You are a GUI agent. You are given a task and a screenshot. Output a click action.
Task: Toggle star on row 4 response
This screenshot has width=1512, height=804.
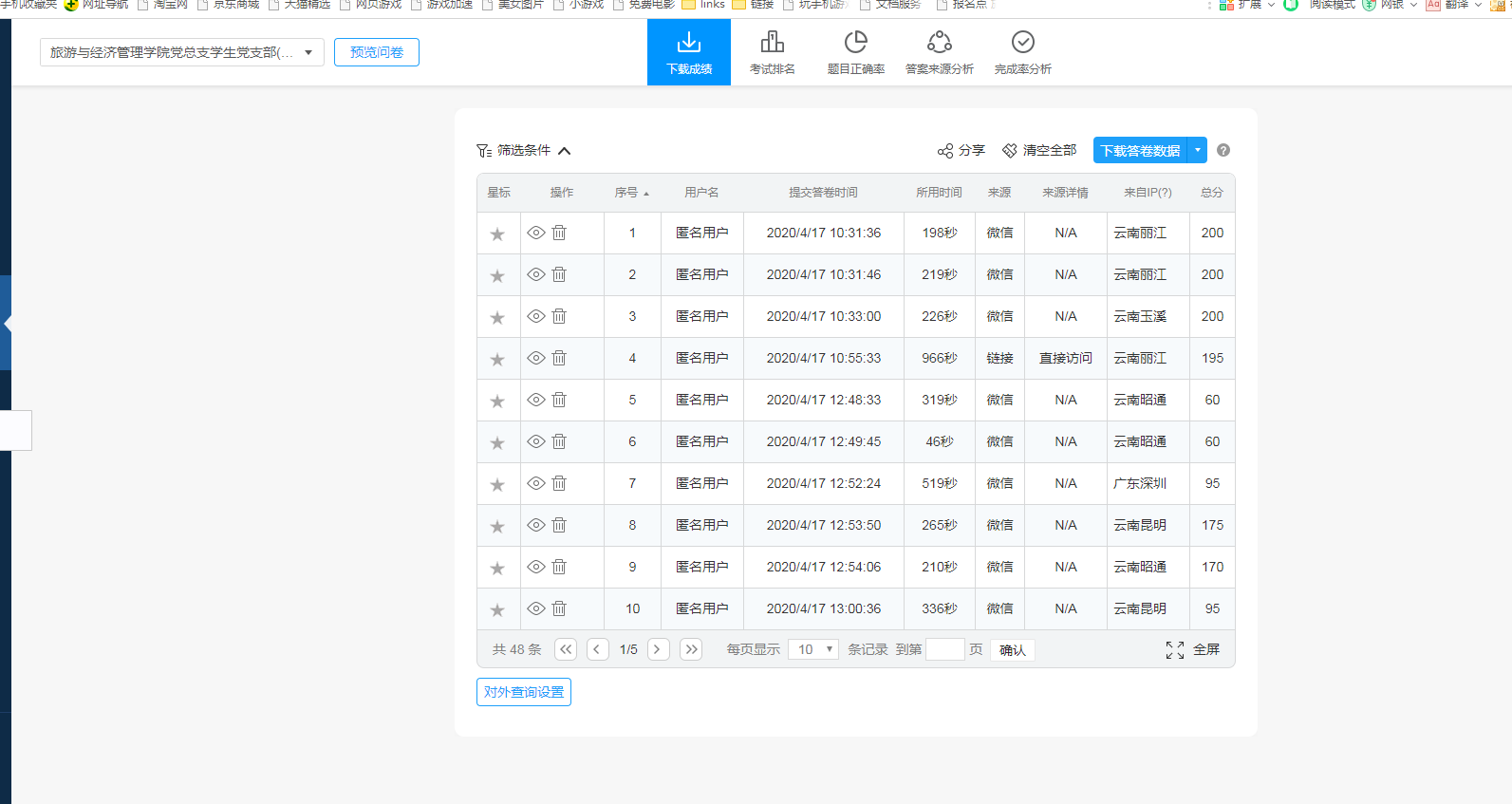click(497, 359)
